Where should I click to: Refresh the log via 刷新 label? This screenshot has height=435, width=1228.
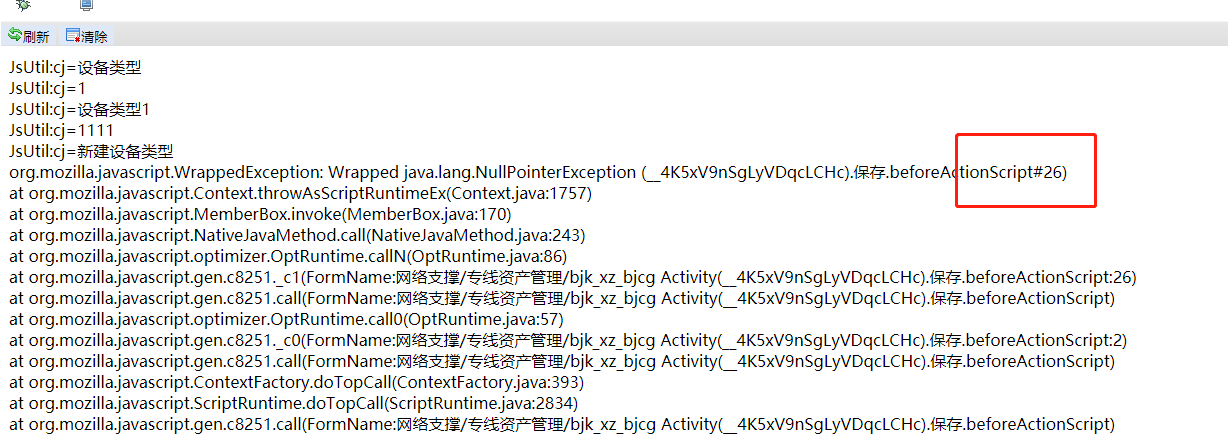pyautogui.click(x=36, y=36)
